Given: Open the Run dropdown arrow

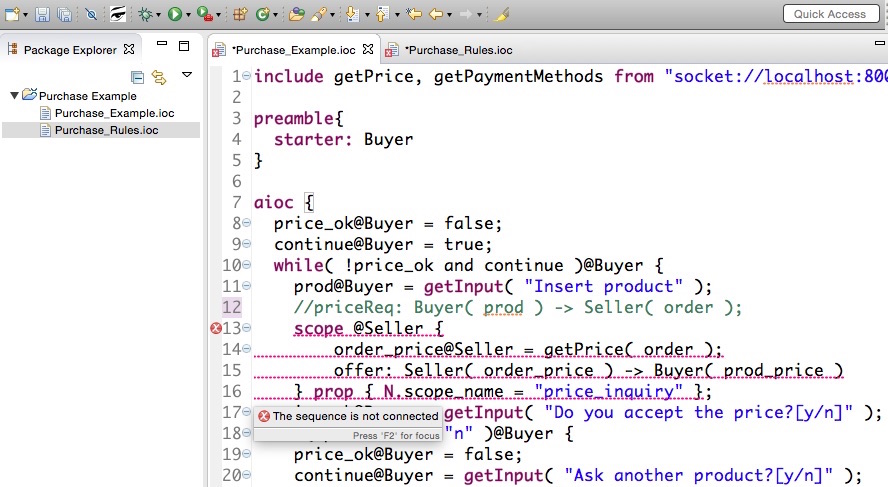Looking at the screenshot, I should point(188,15).
